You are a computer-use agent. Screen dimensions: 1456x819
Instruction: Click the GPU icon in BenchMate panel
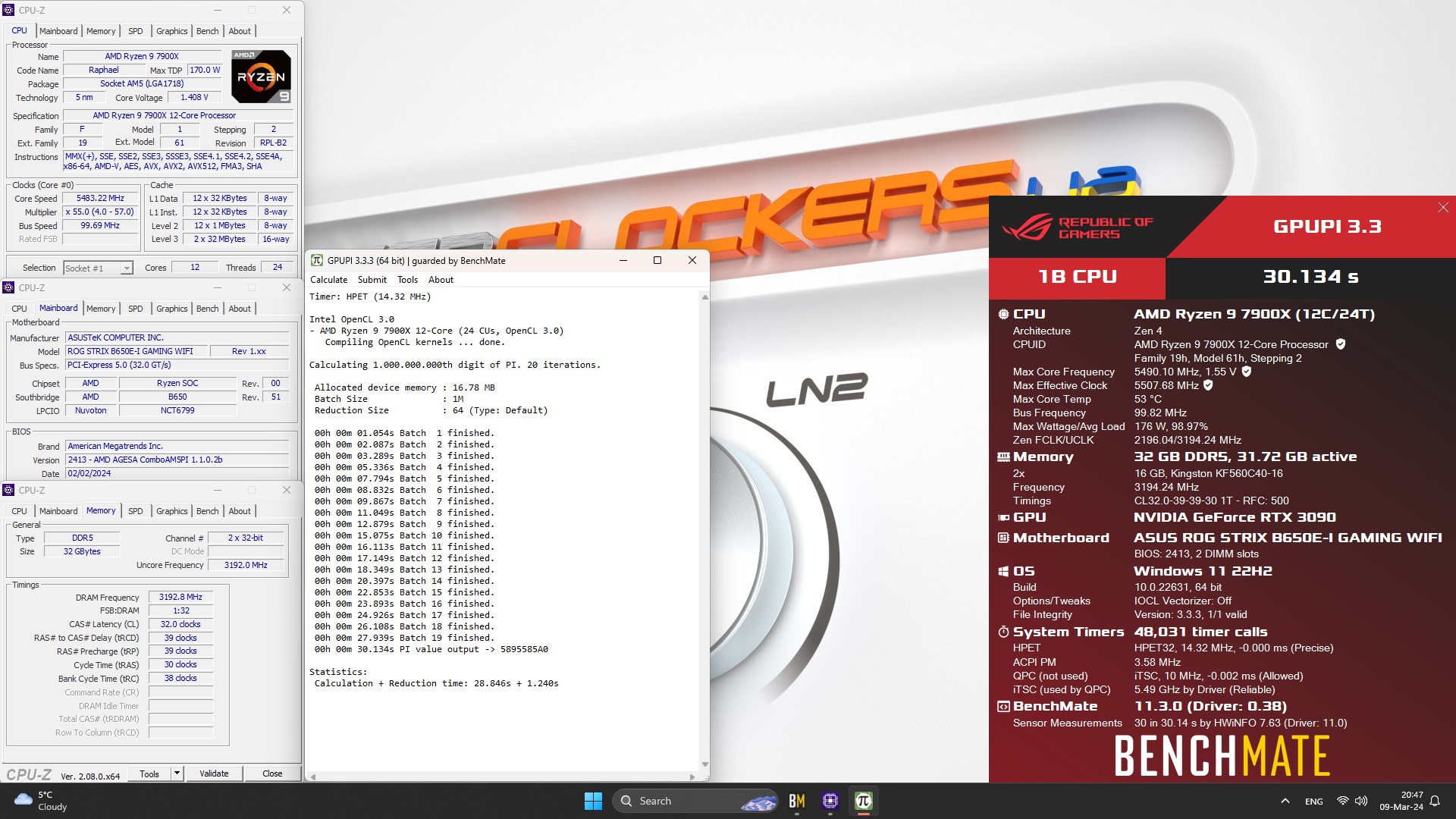pos(1003,517)
